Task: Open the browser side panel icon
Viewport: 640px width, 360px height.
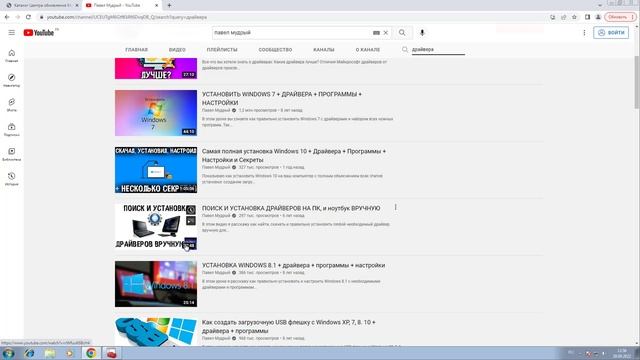Action: click(x=587, y=17)
